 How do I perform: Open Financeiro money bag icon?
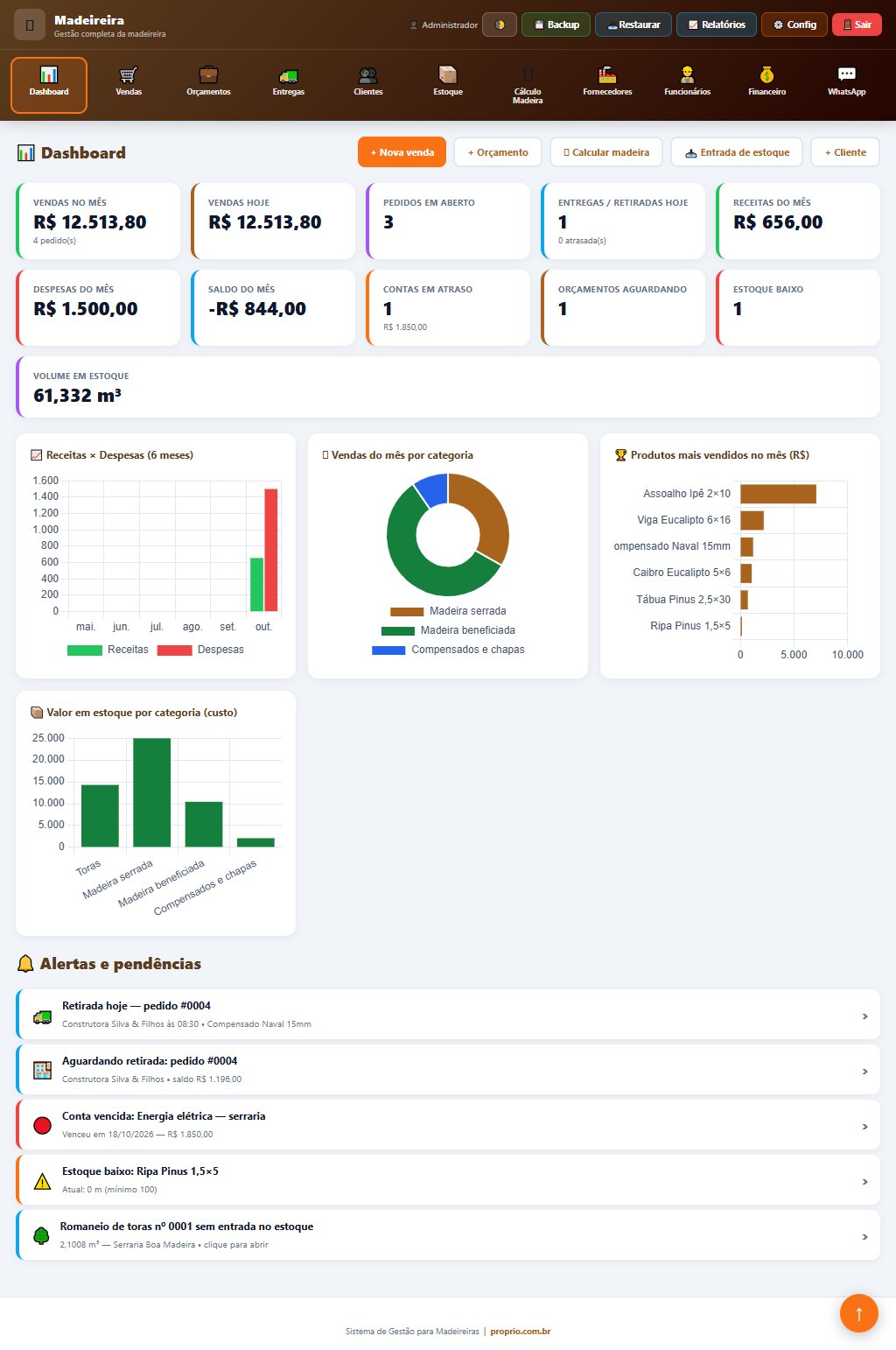(767, 75)
